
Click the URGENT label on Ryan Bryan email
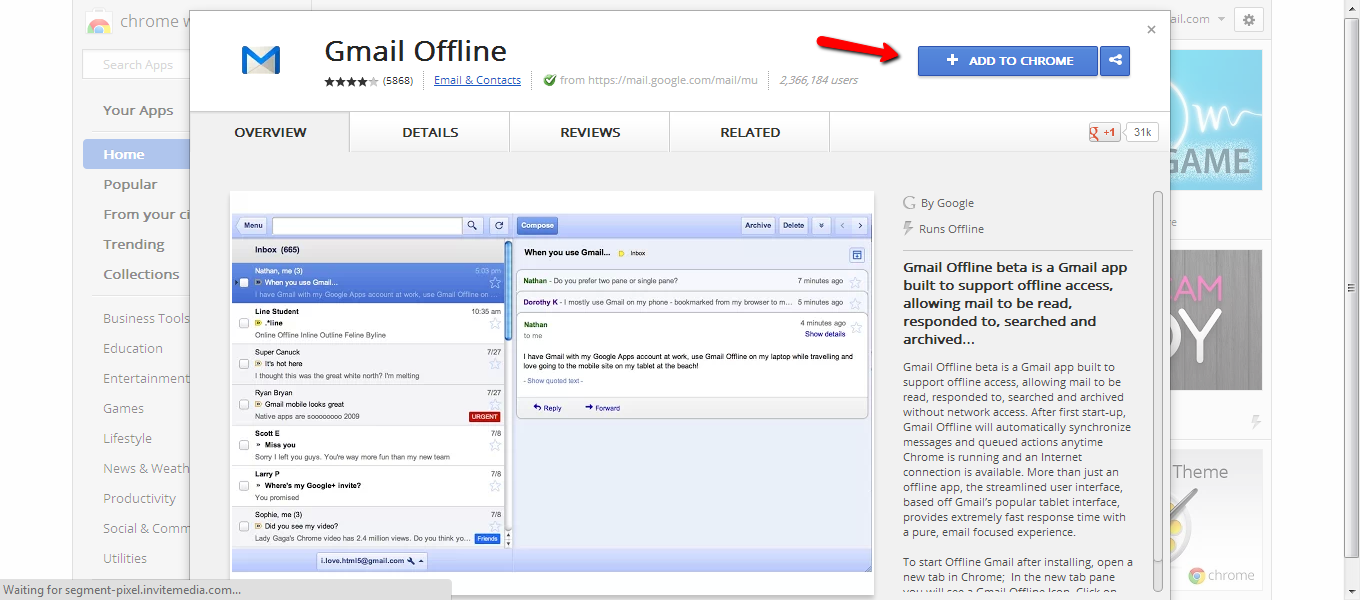485,416
